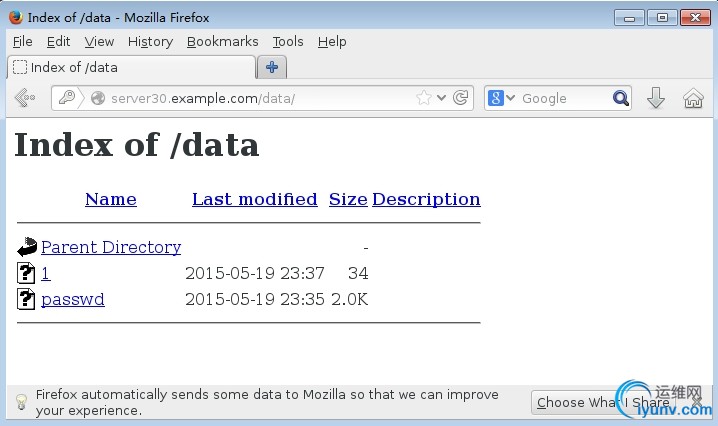Sort listing by Last modified column

point(254,199)
